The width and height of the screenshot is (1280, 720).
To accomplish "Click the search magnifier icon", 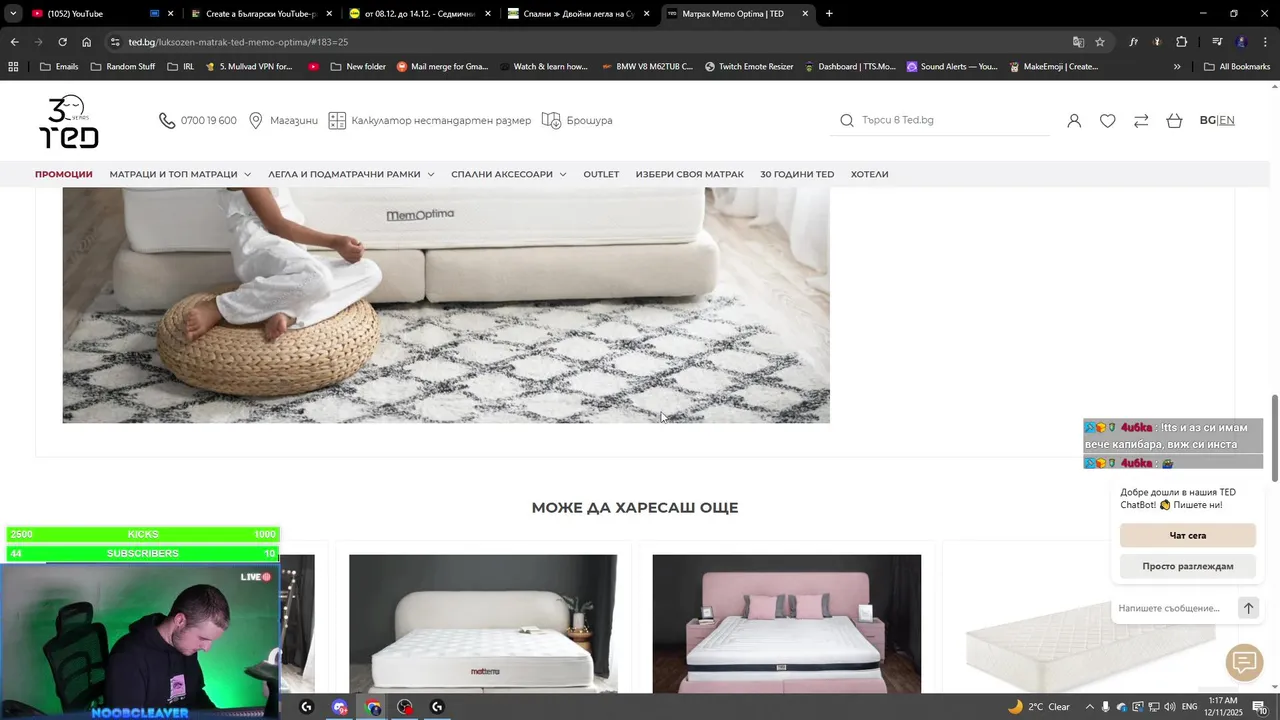I will 847,121.
